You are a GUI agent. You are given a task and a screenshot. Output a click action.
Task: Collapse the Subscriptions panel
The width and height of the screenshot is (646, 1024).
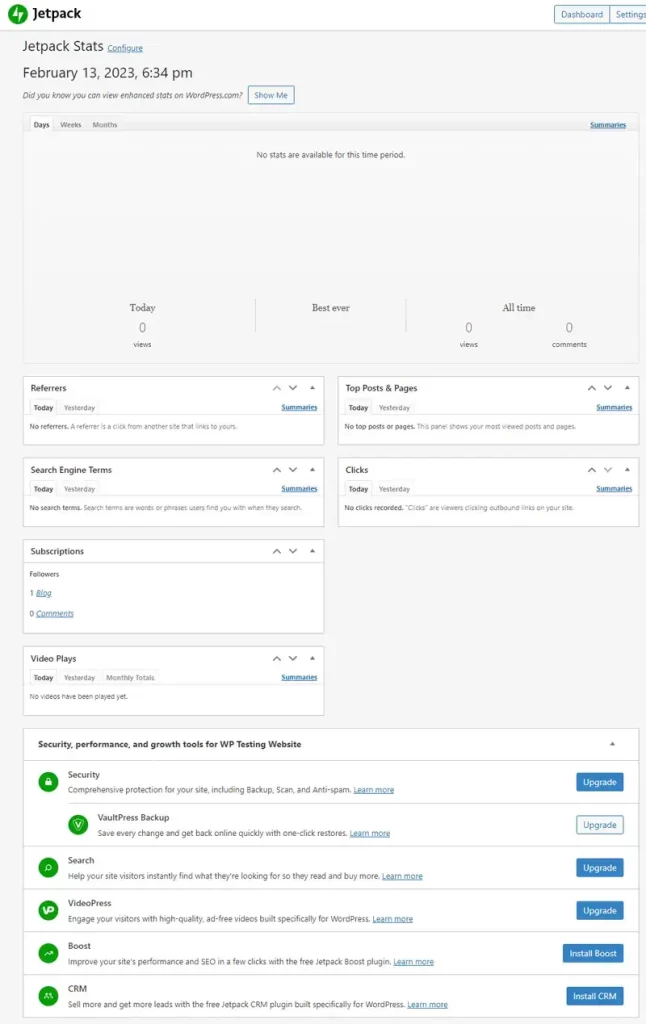point(312,551)
